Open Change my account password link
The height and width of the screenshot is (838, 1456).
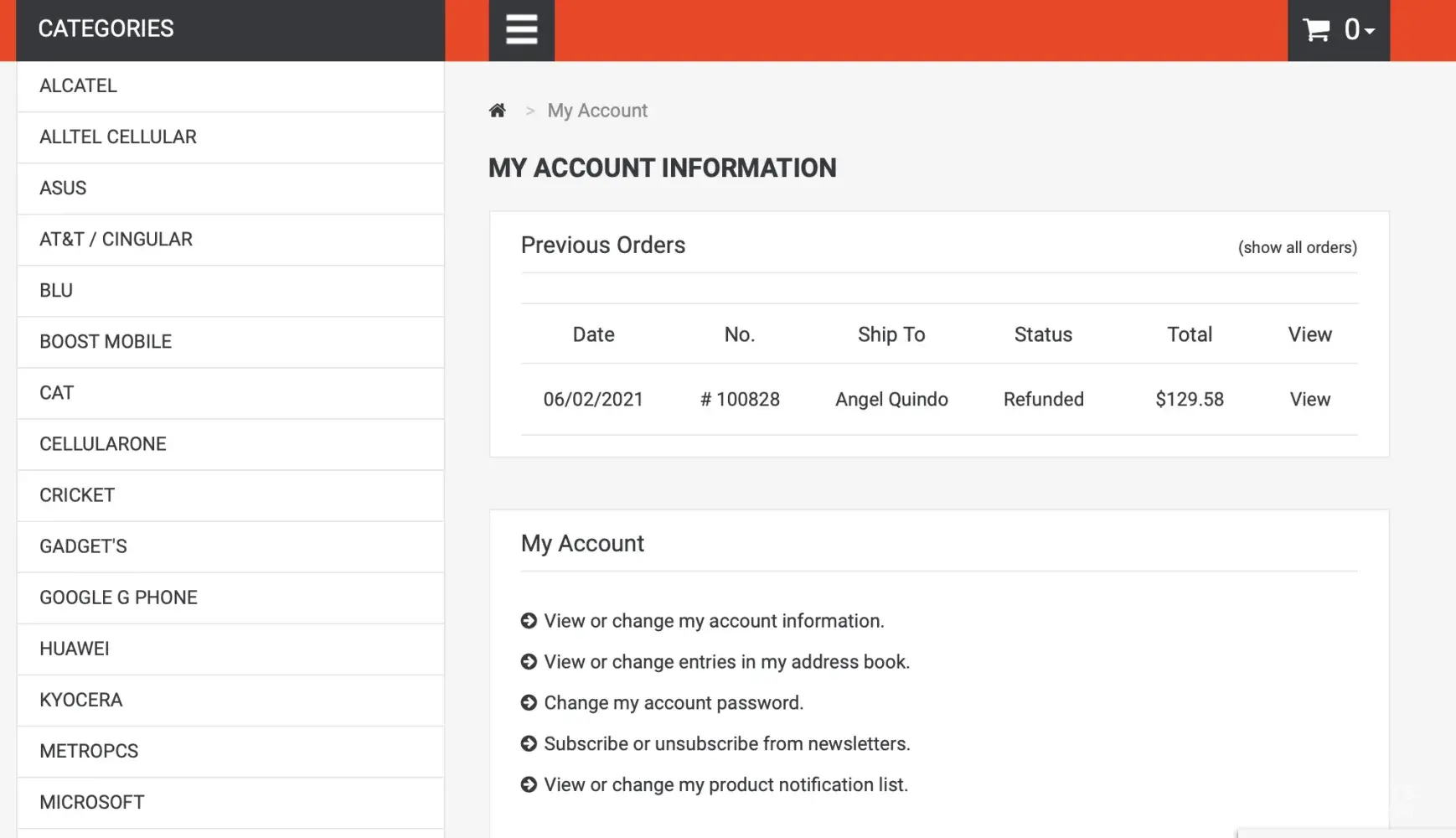[x=674, y=703]
